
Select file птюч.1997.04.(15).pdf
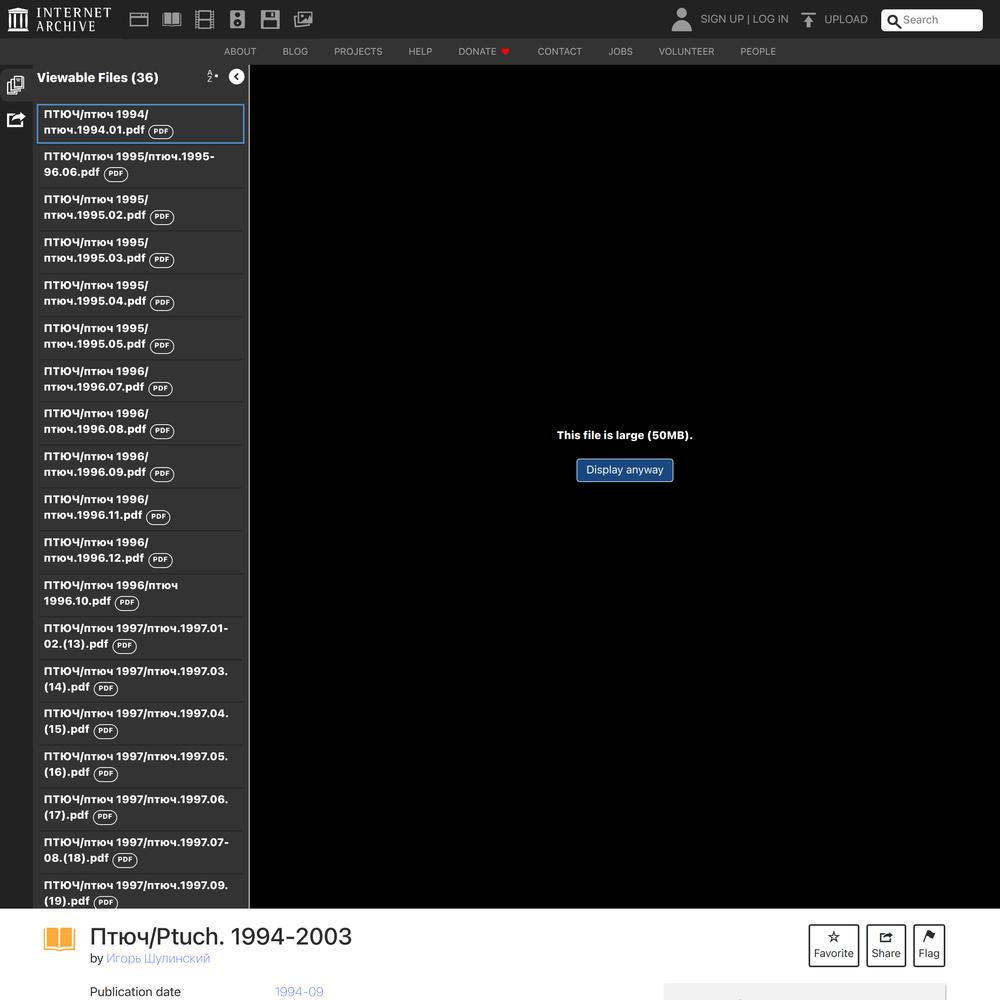tap(140, 722)
